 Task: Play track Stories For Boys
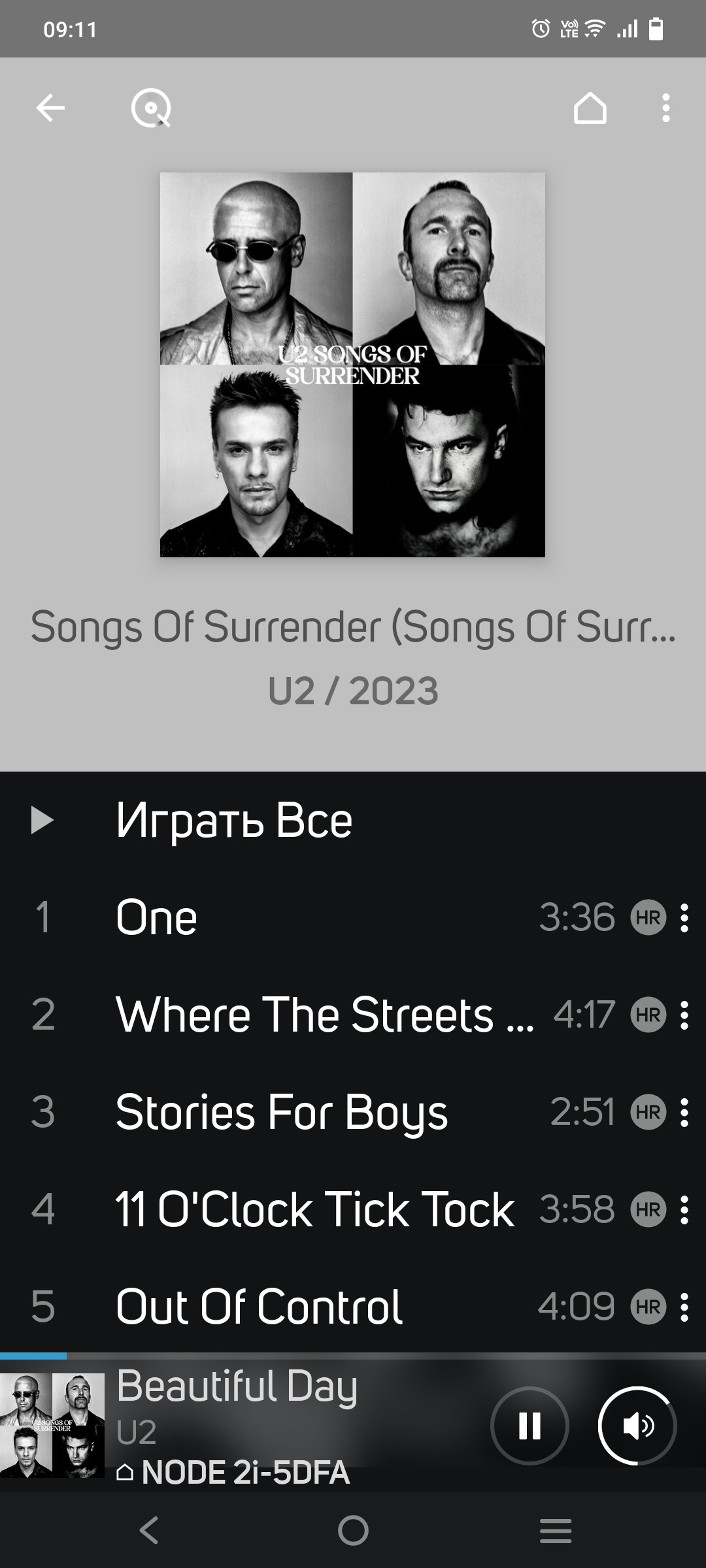[x=282, y=1113]
